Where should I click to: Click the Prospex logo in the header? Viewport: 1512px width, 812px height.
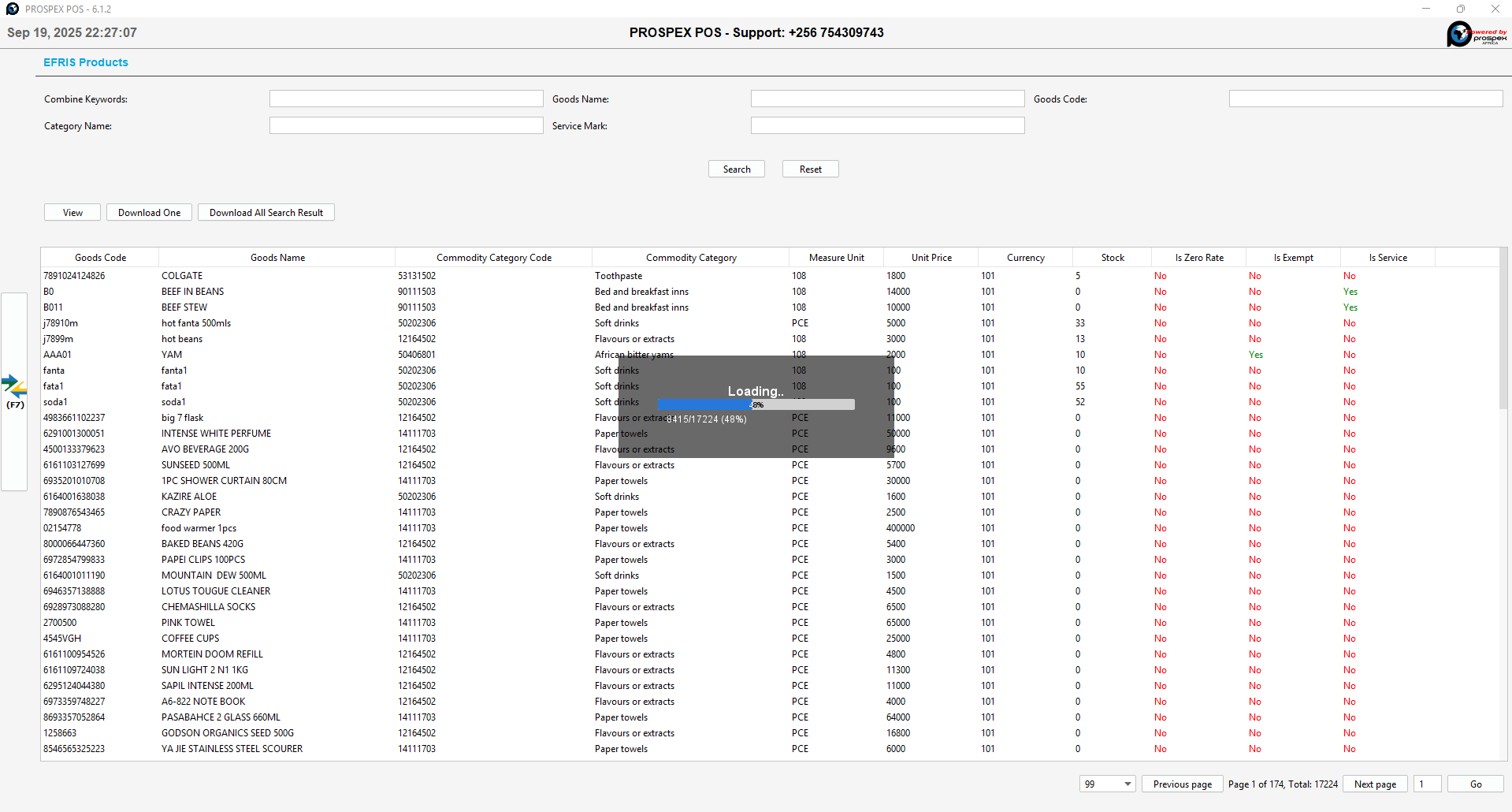coord(1477,34)
